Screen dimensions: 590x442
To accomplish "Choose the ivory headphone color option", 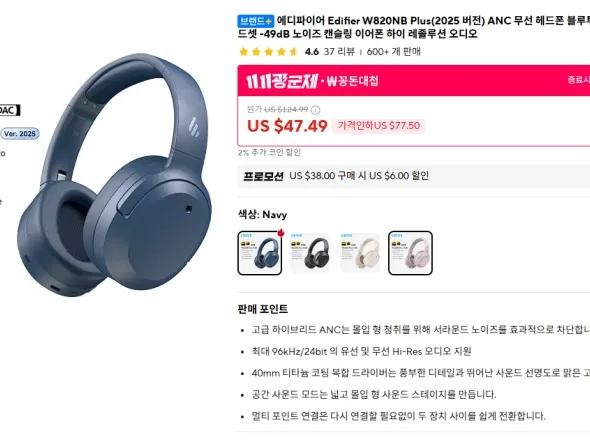I will pos(360,253).
